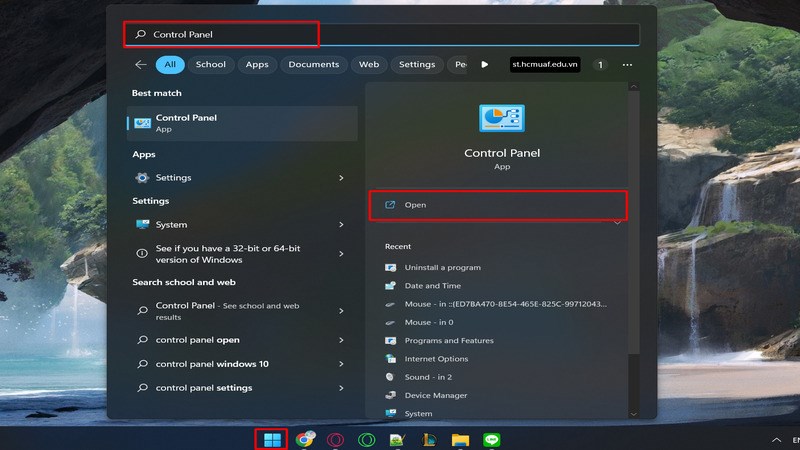
Task: Click the Device Manager icon
Action: pos(391,395)
